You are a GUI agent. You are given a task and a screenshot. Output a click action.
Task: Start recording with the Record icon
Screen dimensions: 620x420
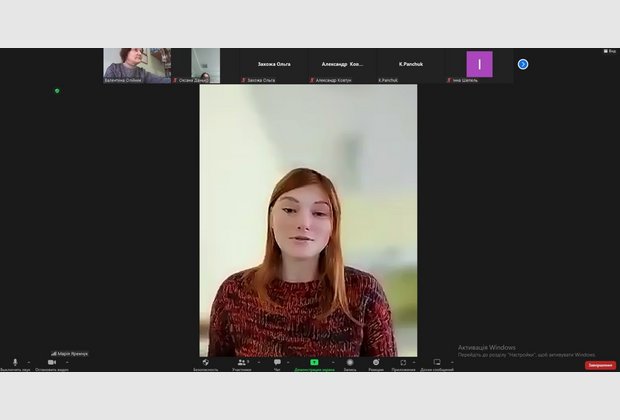tap(349, 362)
